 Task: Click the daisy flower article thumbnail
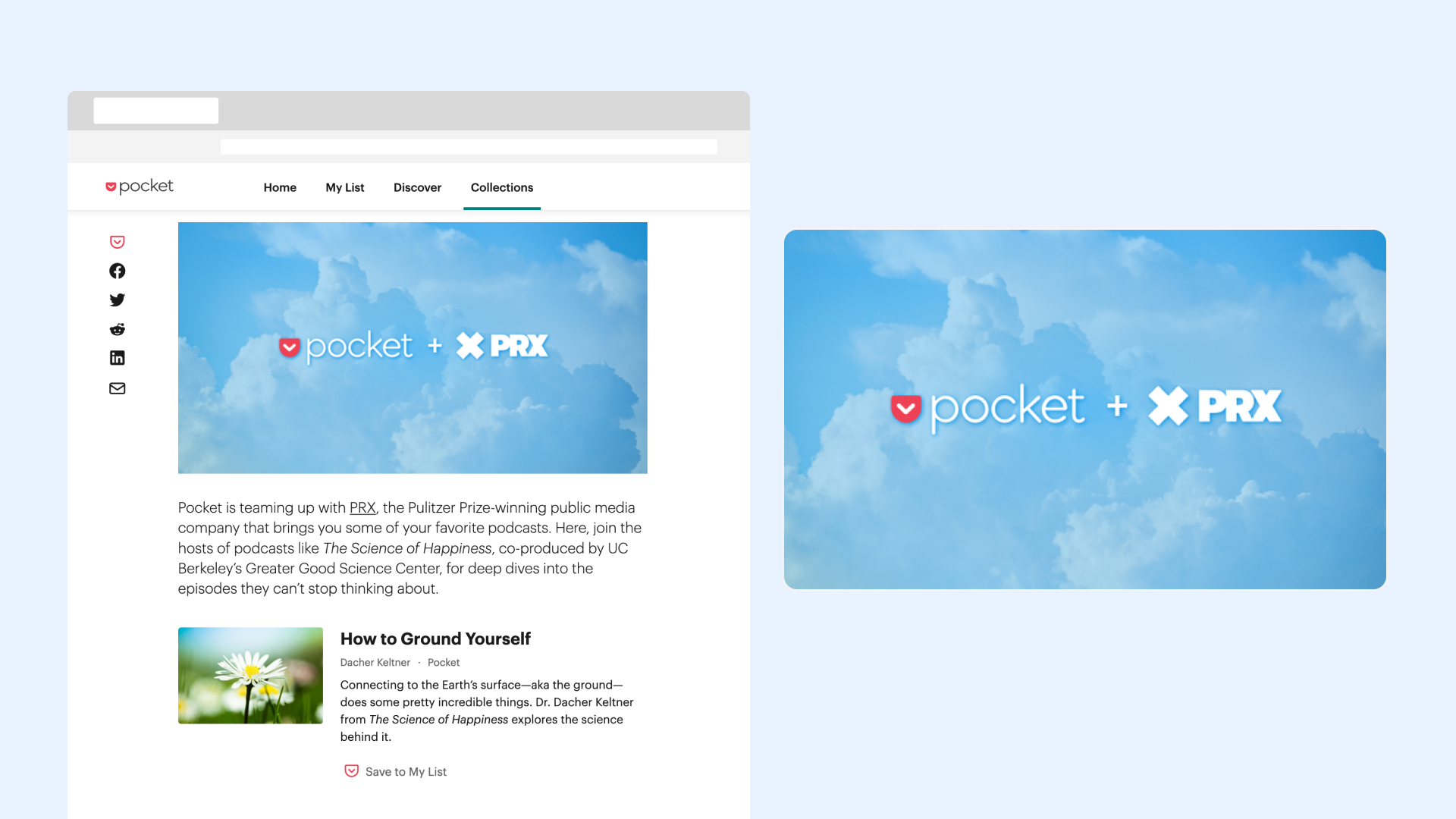(x=250, y=675)
